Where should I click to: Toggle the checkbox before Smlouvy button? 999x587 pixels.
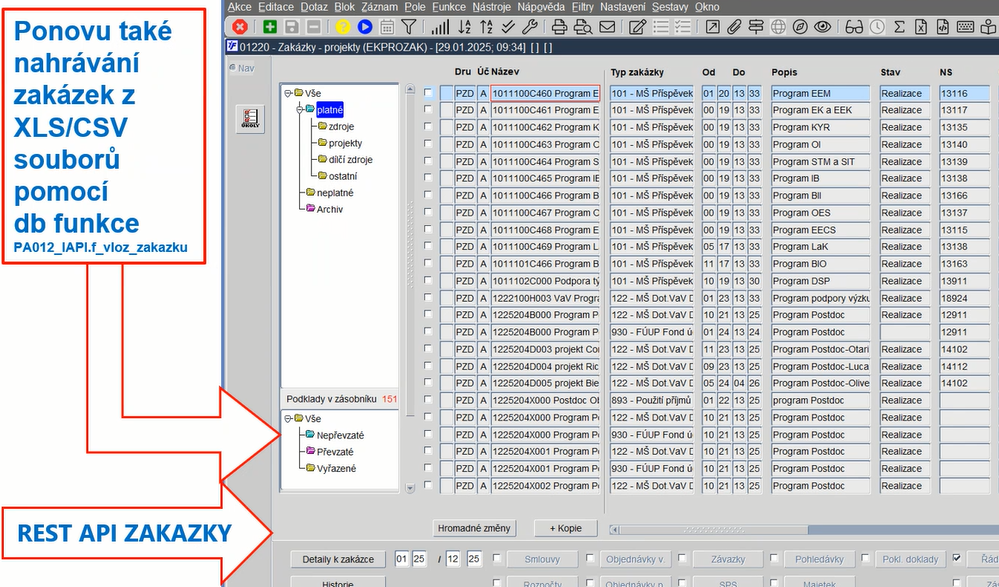[497, 558]
